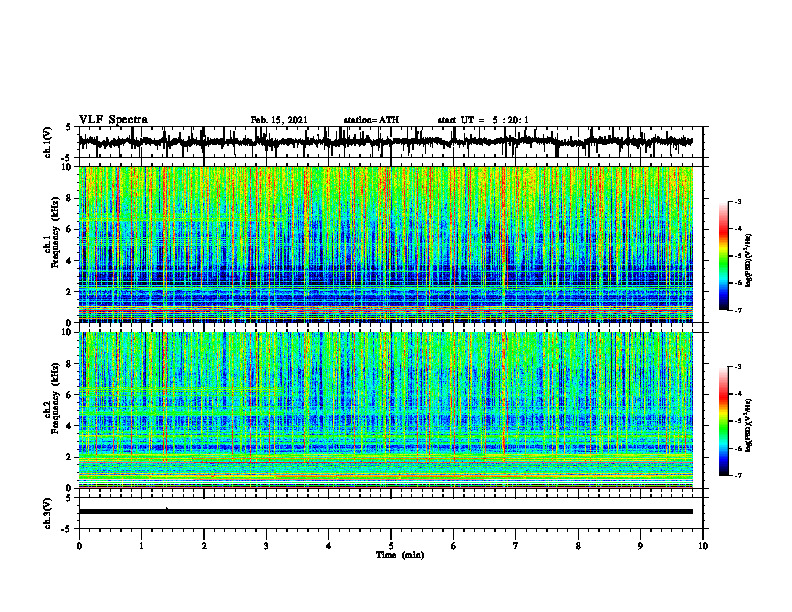Click the ch.3 flat black trace
The height and width of the screenshot is (612, 792).
[x=386, y=512]
